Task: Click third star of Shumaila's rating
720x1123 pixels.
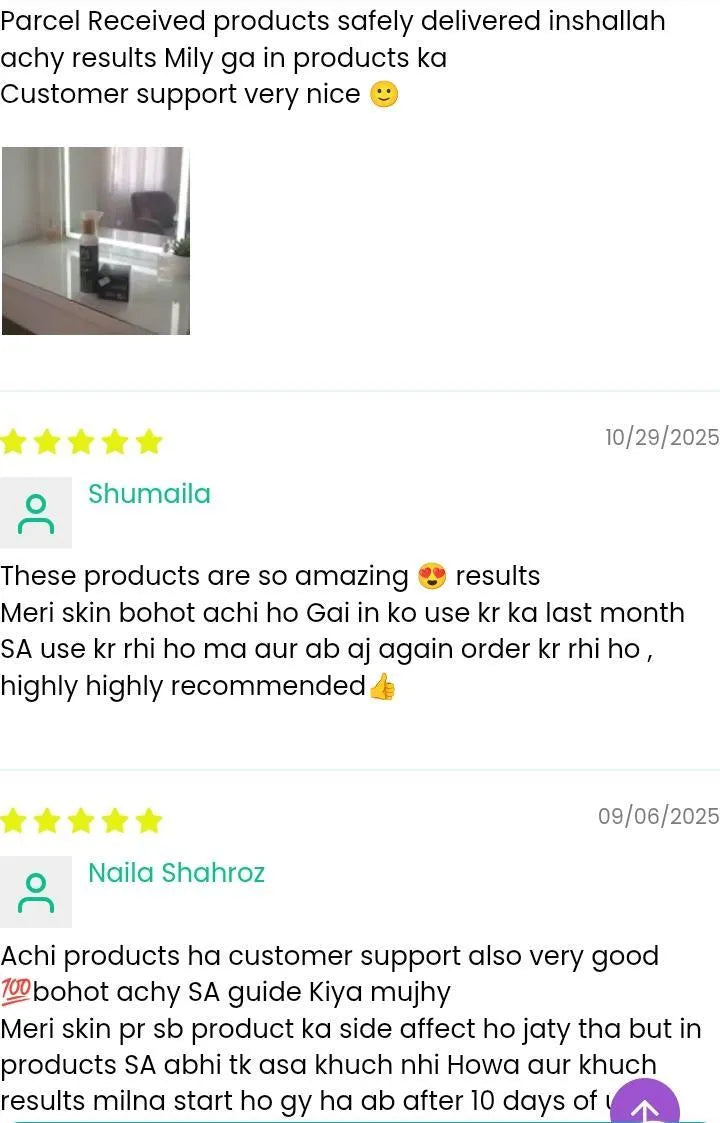Action: [x=81, y=442]
